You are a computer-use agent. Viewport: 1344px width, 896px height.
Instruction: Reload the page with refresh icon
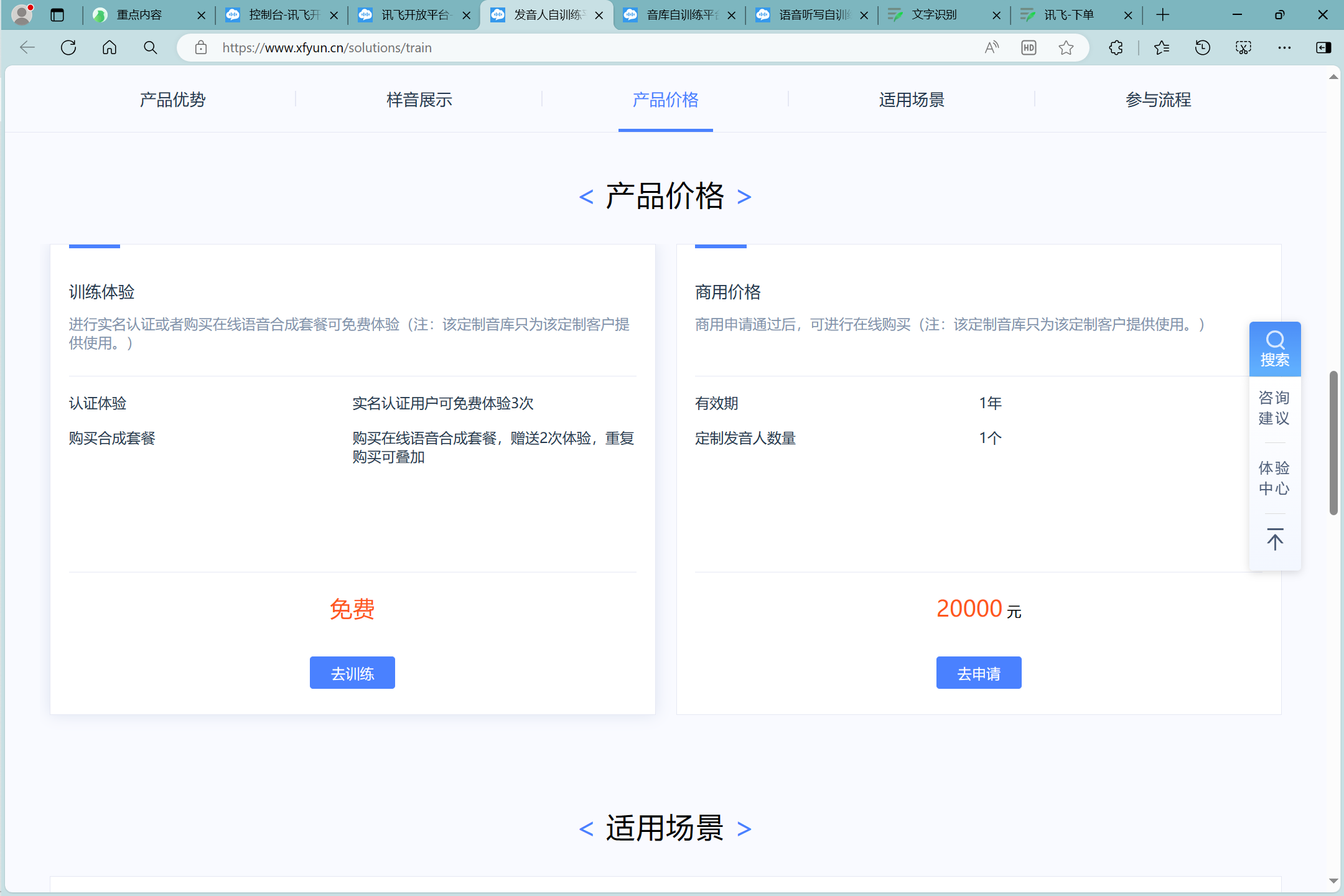pyautogui.click(x=68, y=48)
